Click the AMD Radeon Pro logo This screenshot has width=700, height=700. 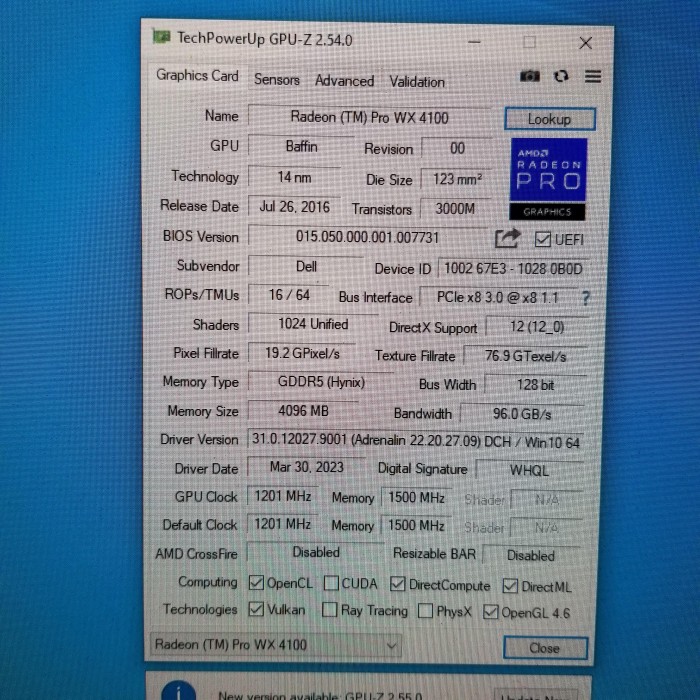tap(548, 179)
